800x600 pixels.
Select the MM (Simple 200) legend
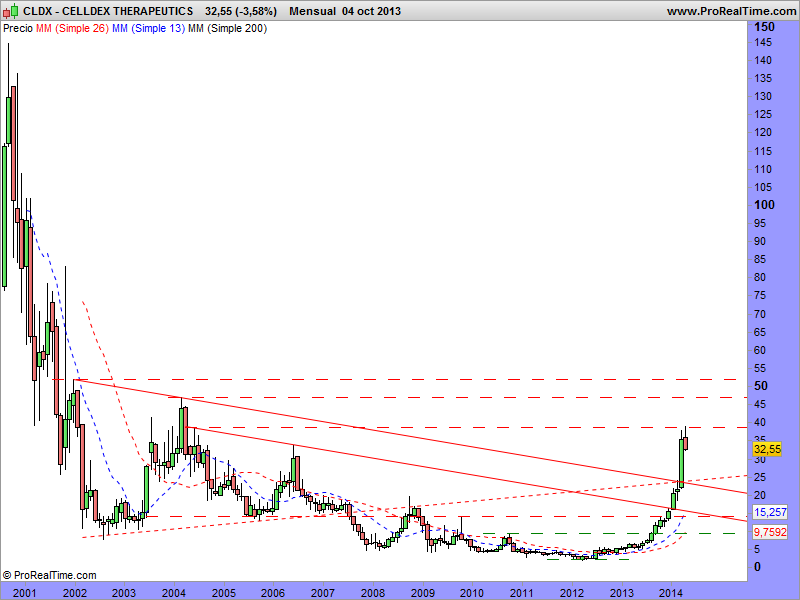(227, 29)
